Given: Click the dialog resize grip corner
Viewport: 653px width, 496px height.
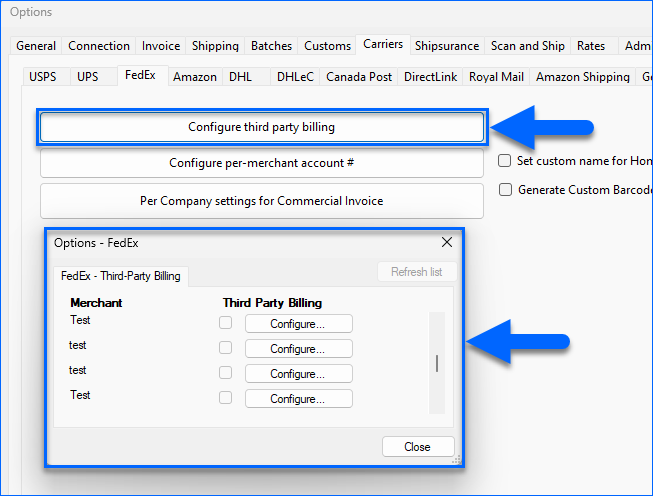Looking at the screenshot, I should pos(457,460).
